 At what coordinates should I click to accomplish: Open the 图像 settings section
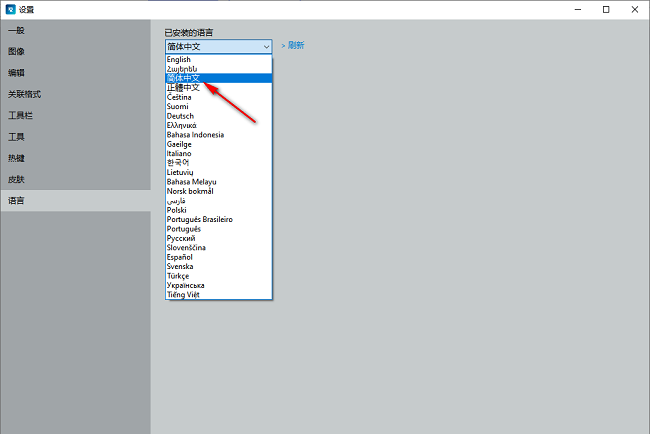(x=75, y=51)
